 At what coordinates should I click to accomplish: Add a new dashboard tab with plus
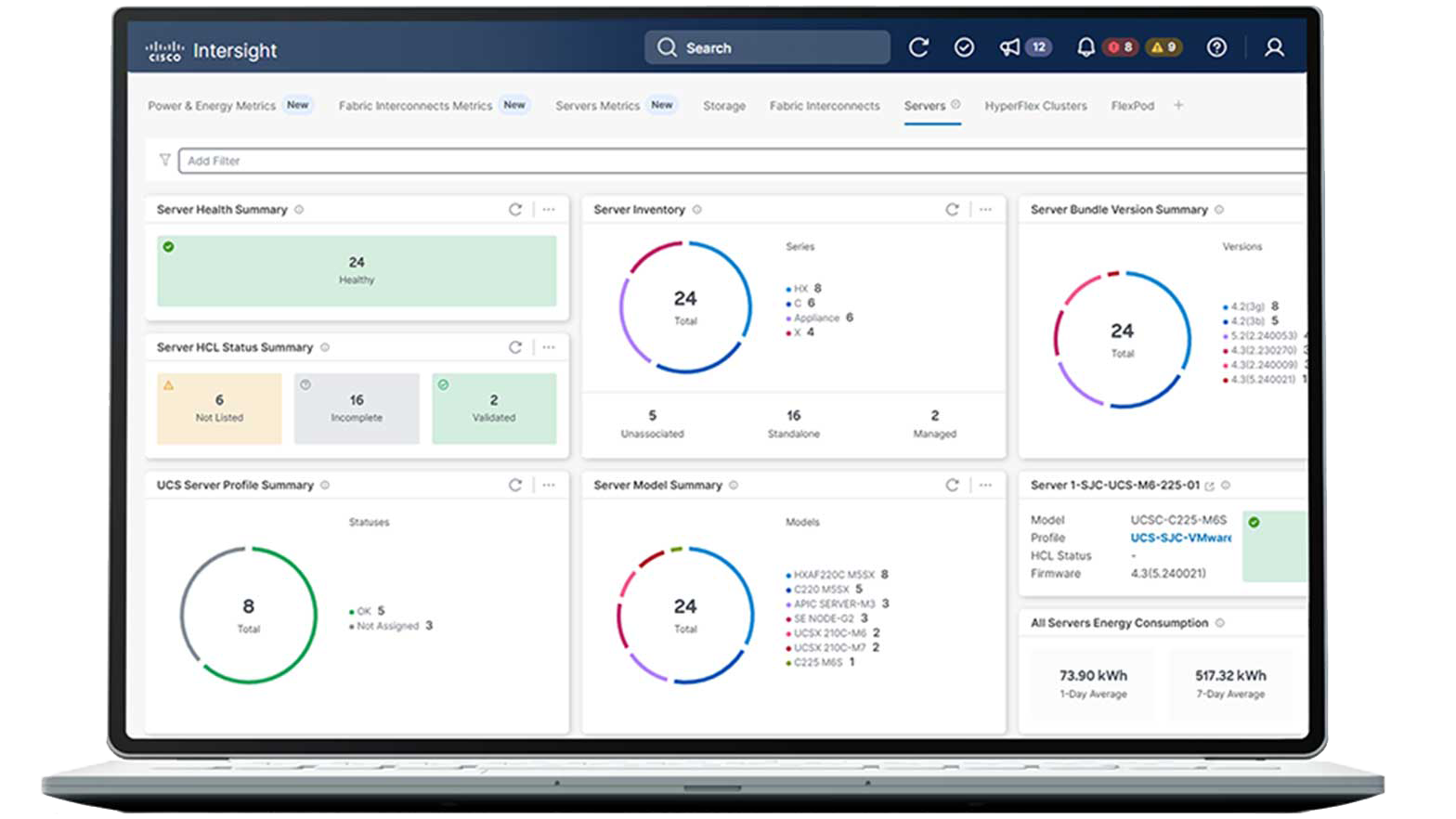pyautogui.click(x=1178, y=105)
